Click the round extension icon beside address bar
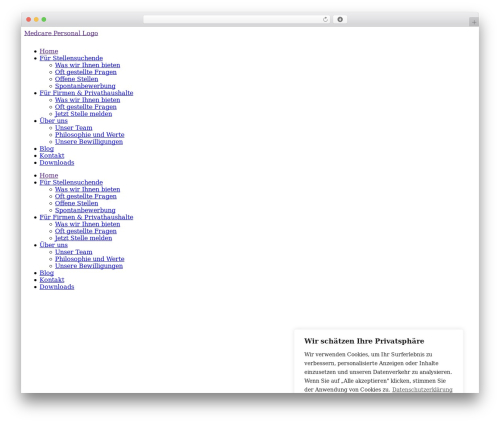500x423 pixels. pos(340,19)
